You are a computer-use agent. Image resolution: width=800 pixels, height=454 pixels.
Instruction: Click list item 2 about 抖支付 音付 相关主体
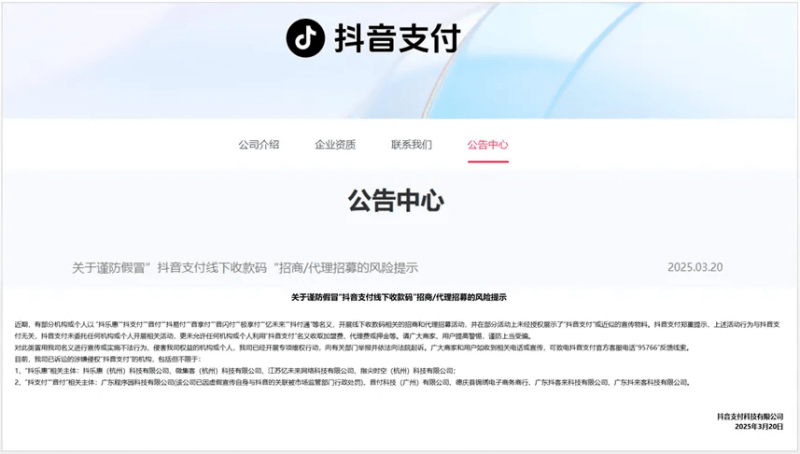click(x=353, y=382)
